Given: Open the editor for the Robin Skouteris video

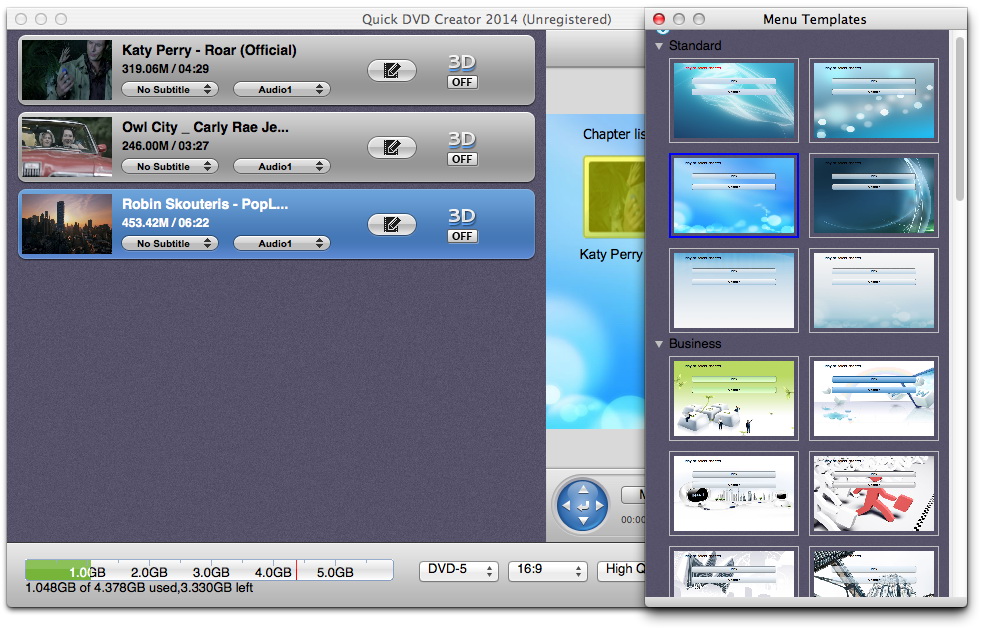Looking at the screenshot, I should pyautogui.click(x=392, y=224).
